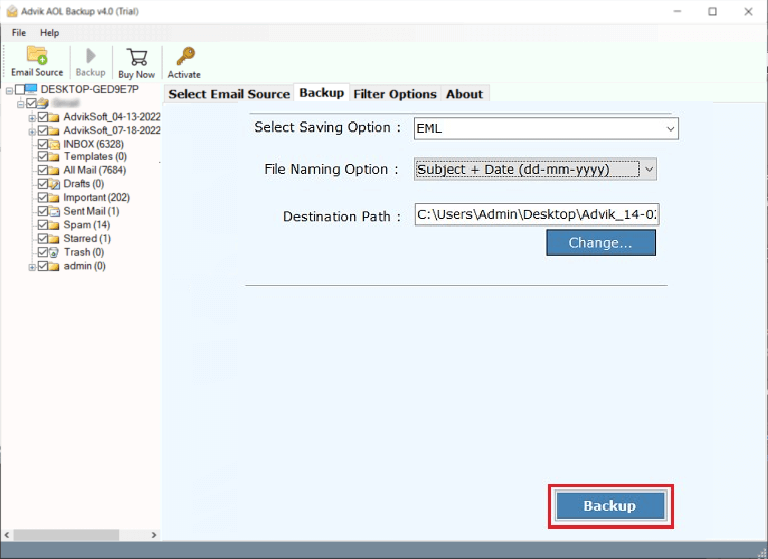This screenshot has width=768, height=559.
Task: Collapse the DESKTOP-GED9E7P tree node
Action: pyautogui.click(x=9, y=91)
